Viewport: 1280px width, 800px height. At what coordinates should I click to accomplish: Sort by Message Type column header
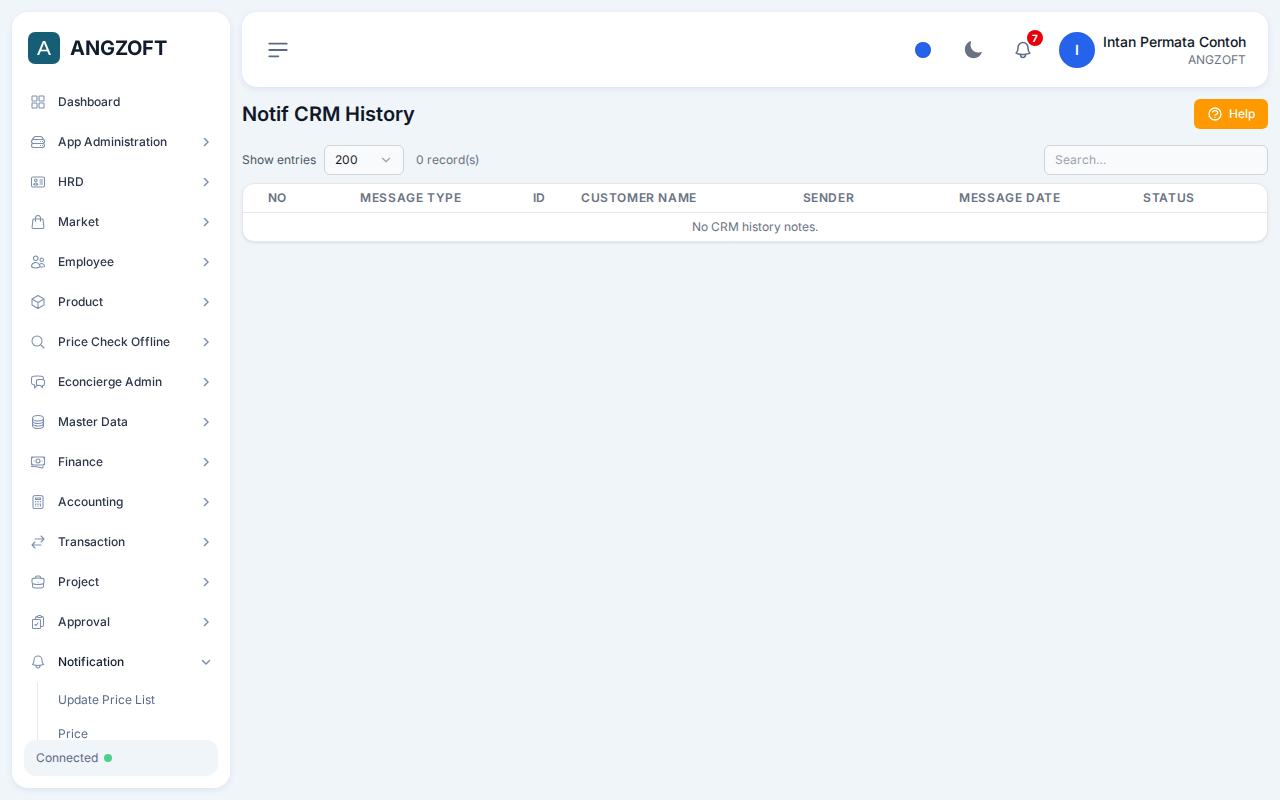[410, 198]
